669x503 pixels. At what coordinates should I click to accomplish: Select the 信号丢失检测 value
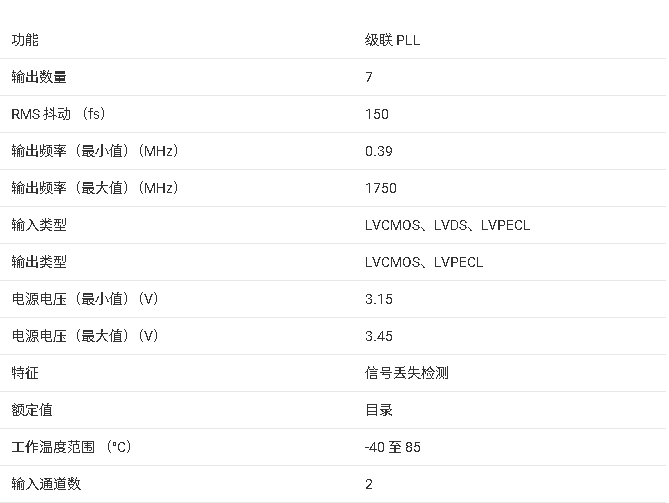(x=407, y=373)
